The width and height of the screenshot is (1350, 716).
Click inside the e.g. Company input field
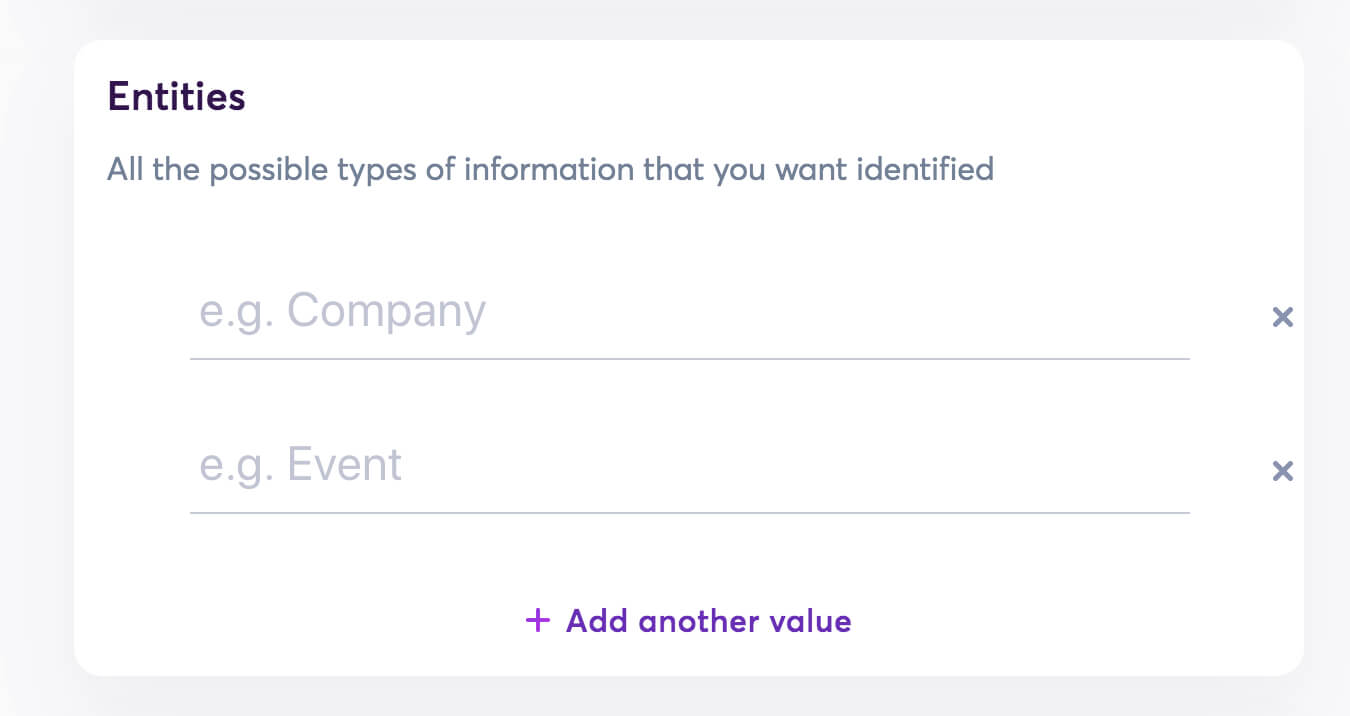[600, 315]
